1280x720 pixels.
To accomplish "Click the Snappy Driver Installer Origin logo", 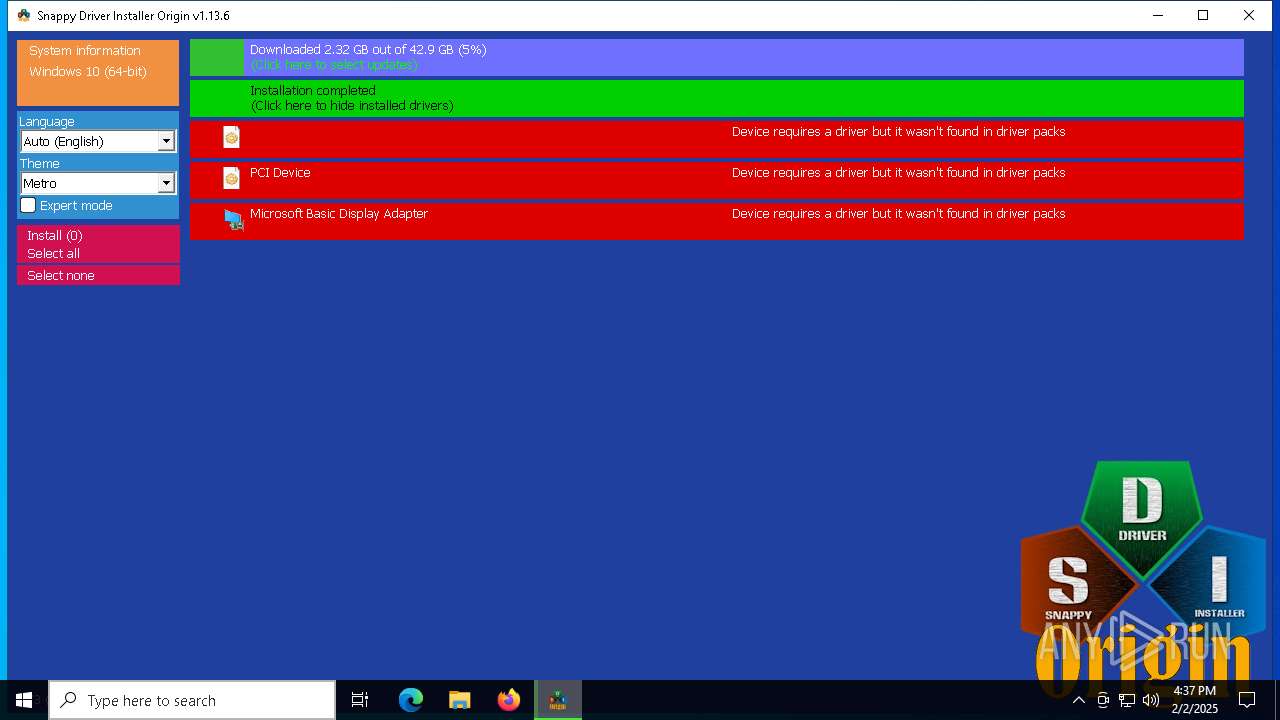I will point(1143,580).
